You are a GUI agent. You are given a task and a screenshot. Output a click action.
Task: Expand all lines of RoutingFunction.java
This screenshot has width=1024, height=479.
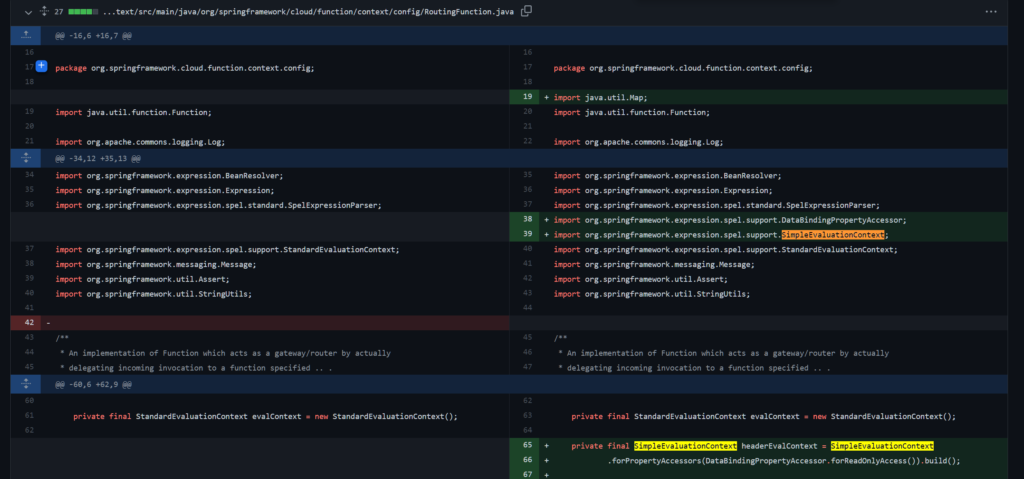[44, 12]
